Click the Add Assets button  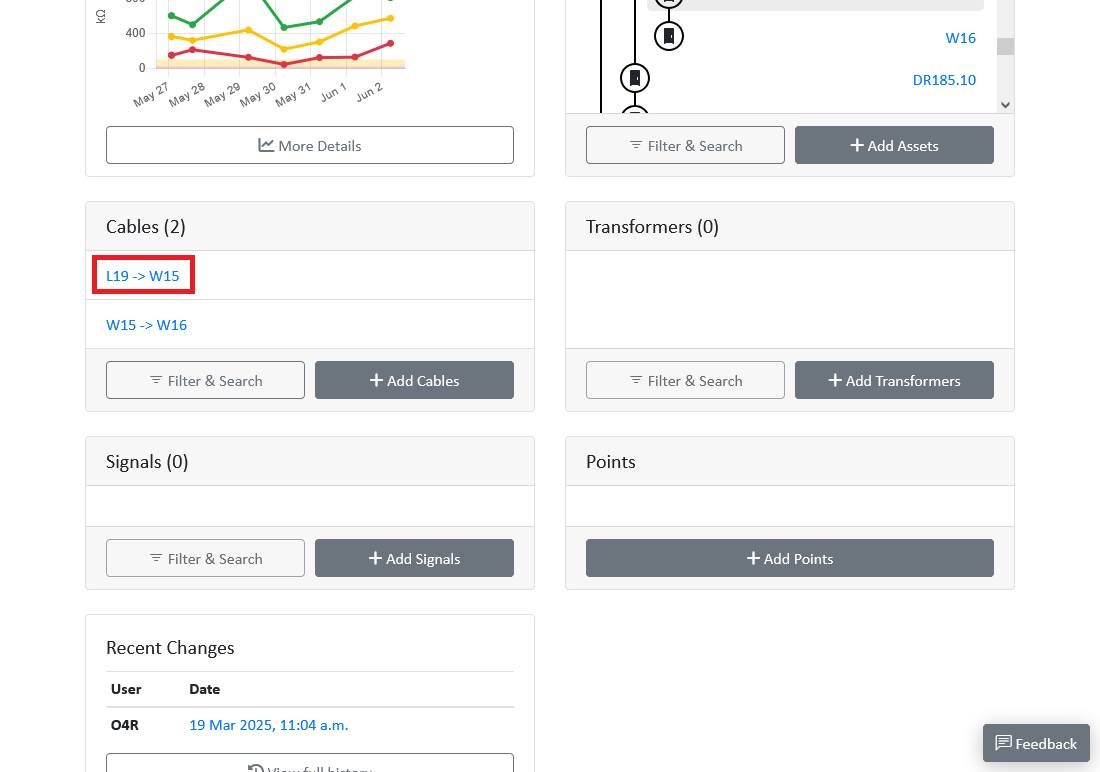tap(894, 145)
